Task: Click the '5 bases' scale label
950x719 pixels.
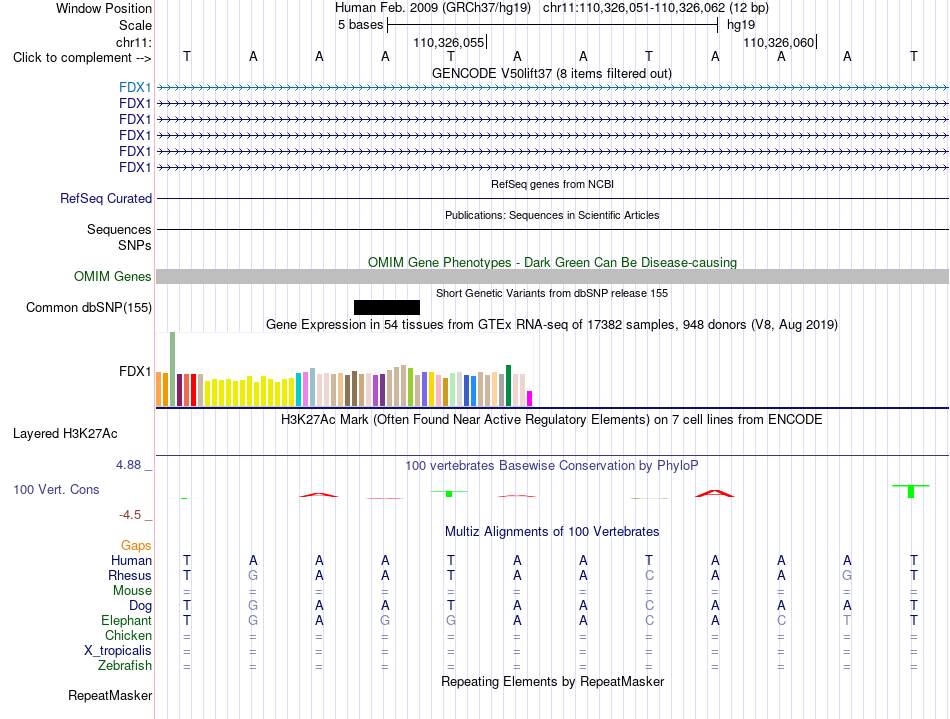Action: coord(360,25)
